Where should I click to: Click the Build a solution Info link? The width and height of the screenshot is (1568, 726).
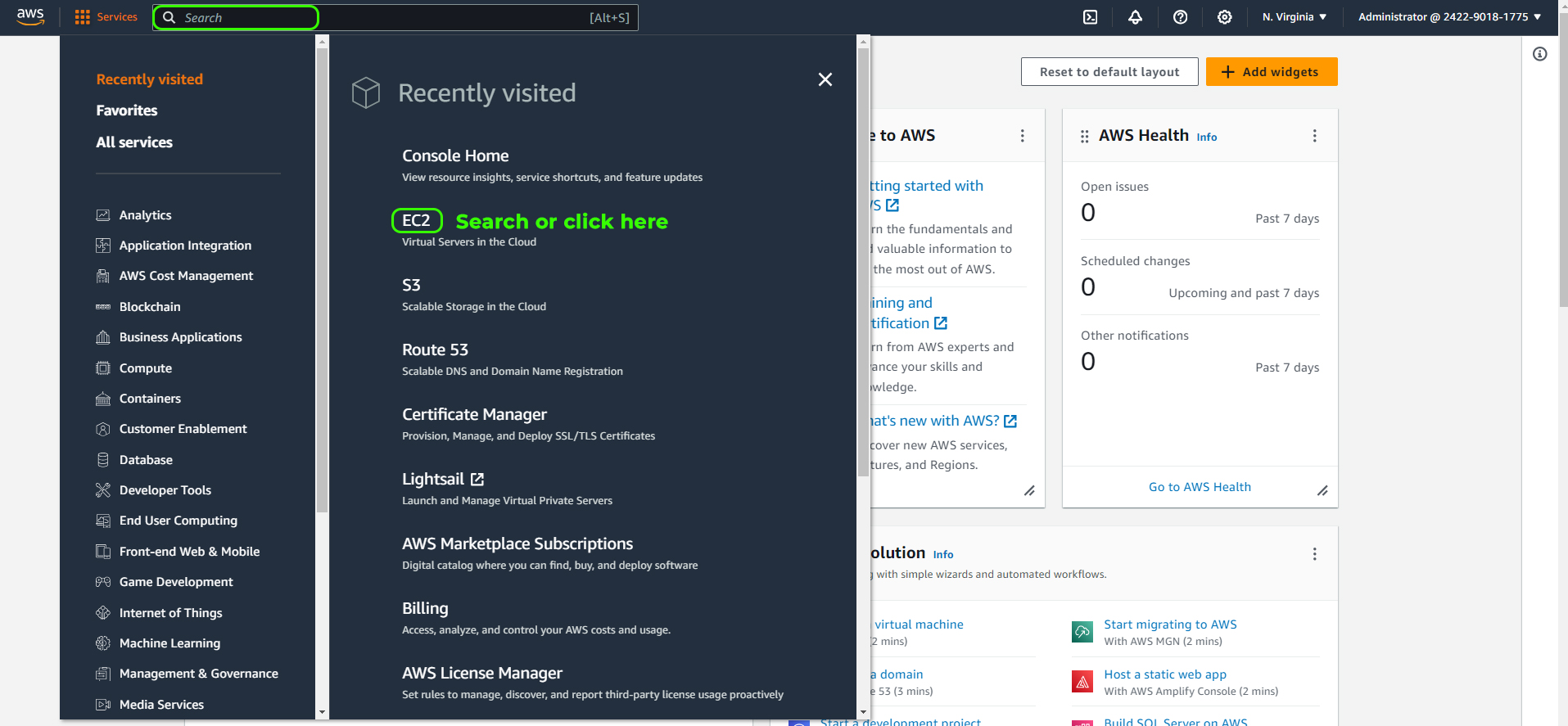pos(943,555)
